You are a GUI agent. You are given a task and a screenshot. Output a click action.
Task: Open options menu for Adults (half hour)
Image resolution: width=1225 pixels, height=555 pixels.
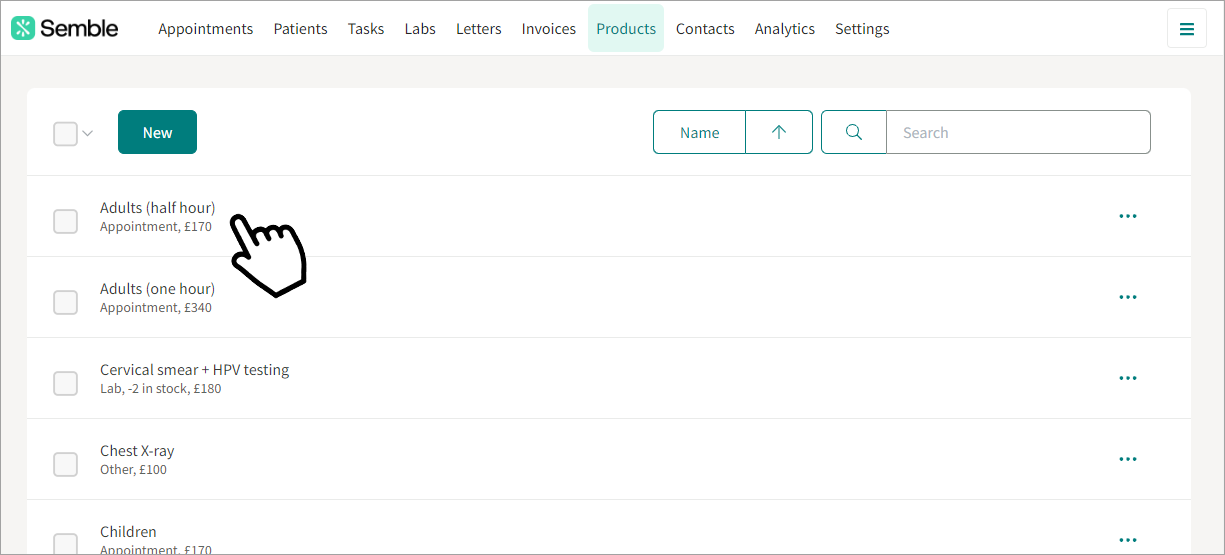coord(1128,216)
